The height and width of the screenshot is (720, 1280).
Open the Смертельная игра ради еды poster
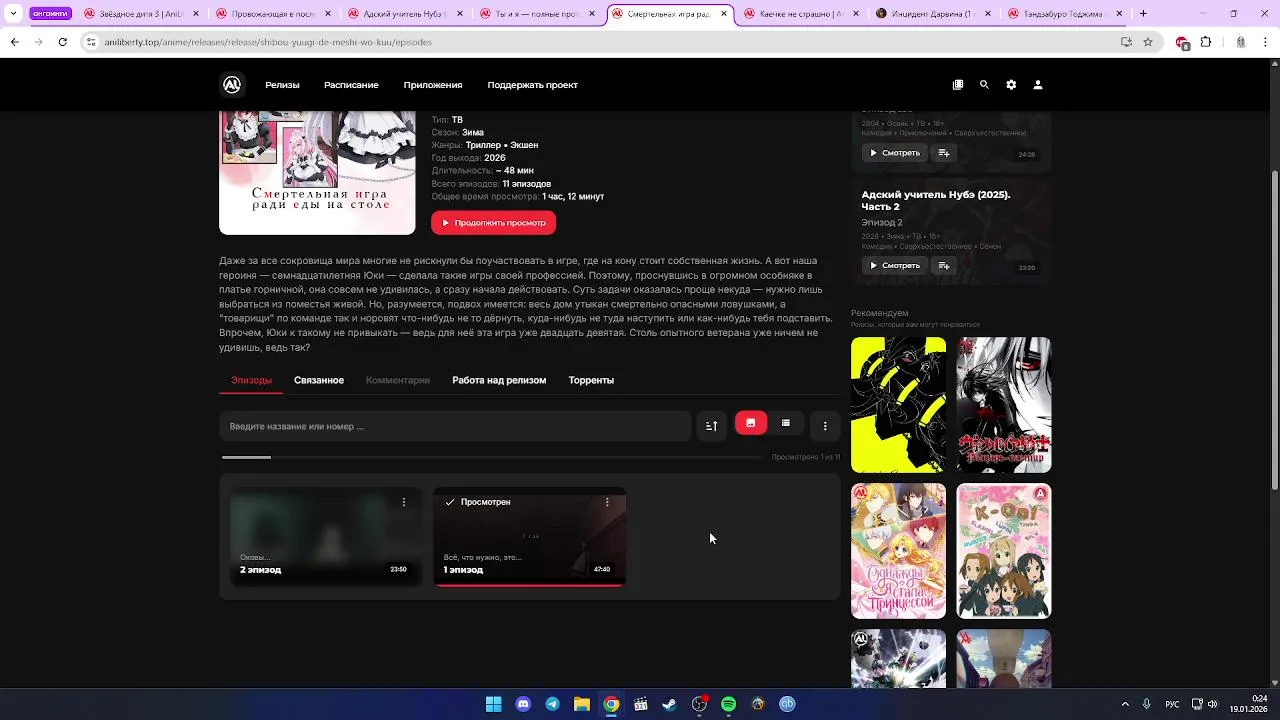tap(317, 173)
